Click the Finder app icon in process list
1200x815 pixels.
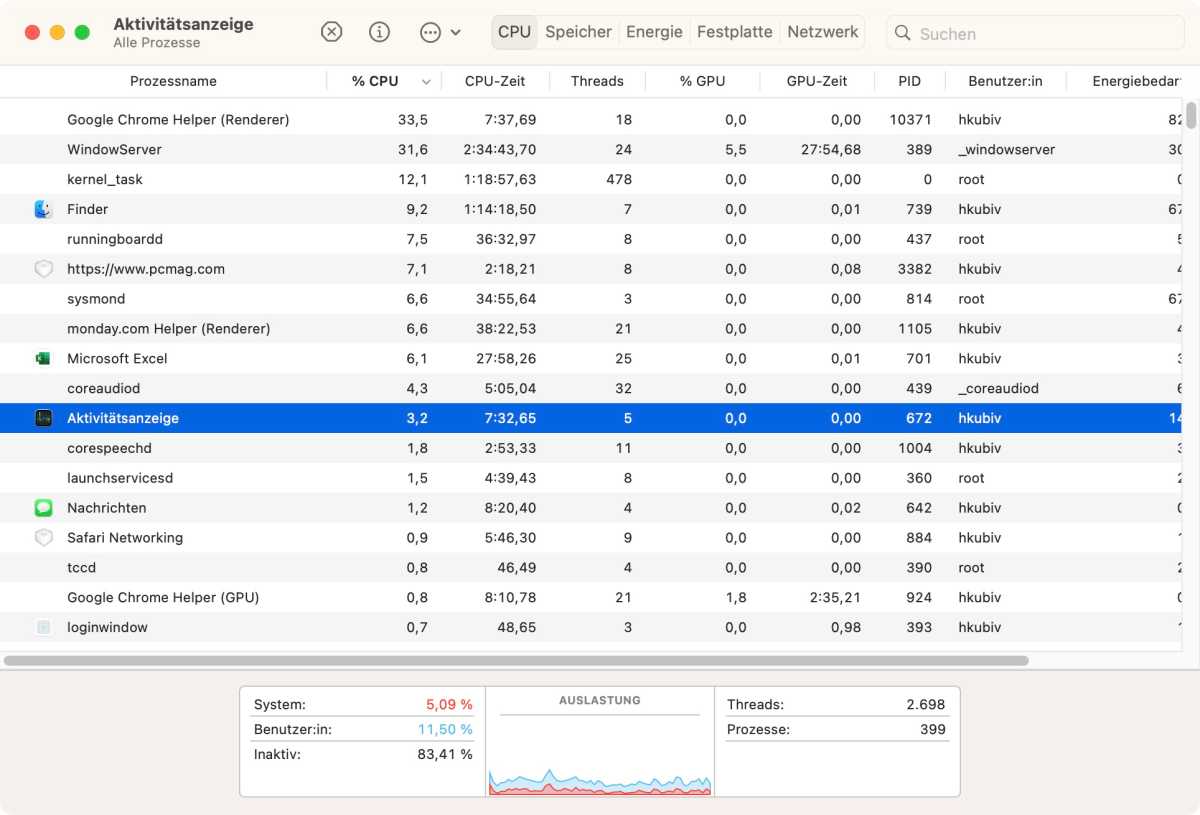43,209
